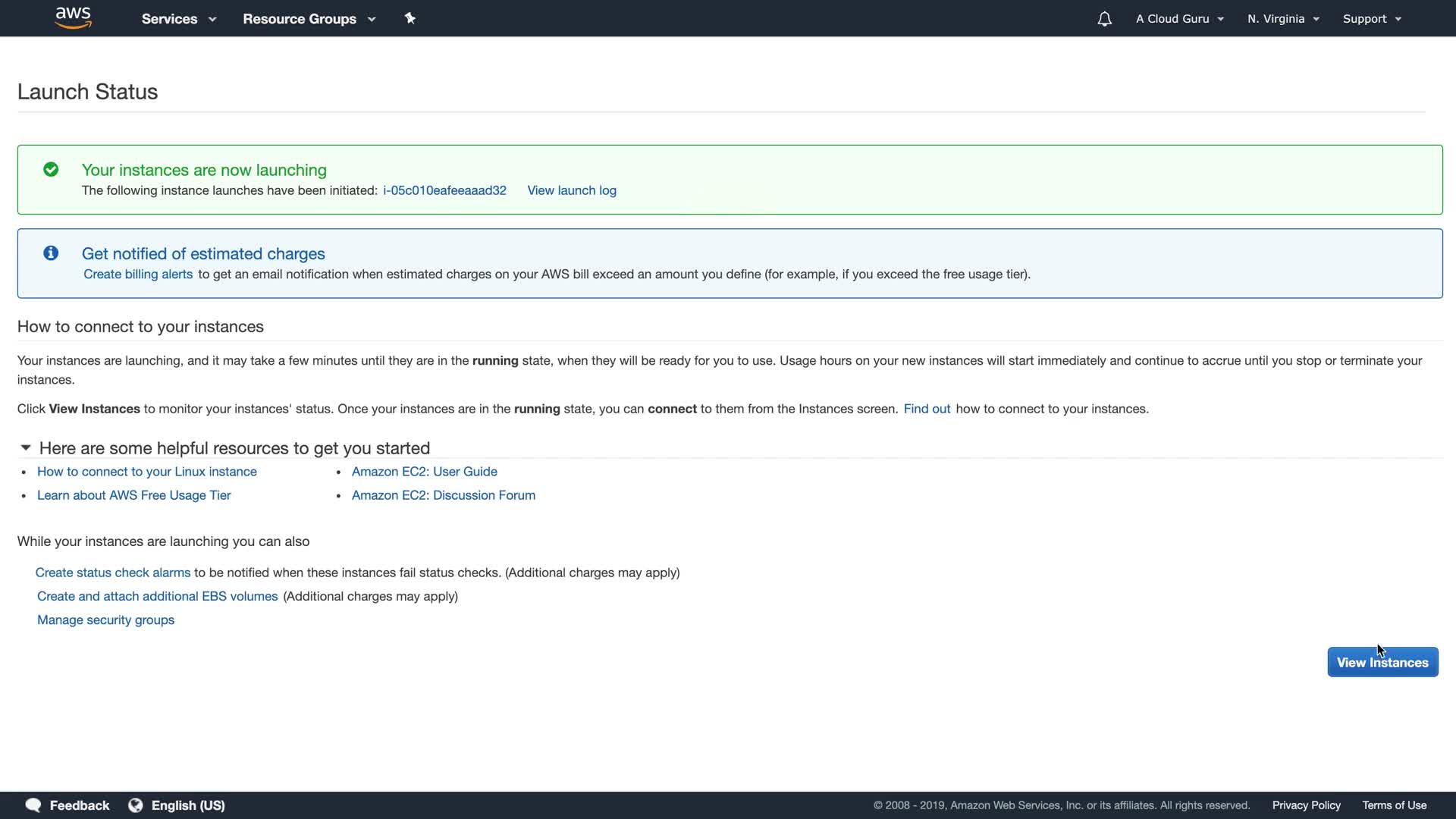Click the AWS logo home icon

(x=74, y=17)
